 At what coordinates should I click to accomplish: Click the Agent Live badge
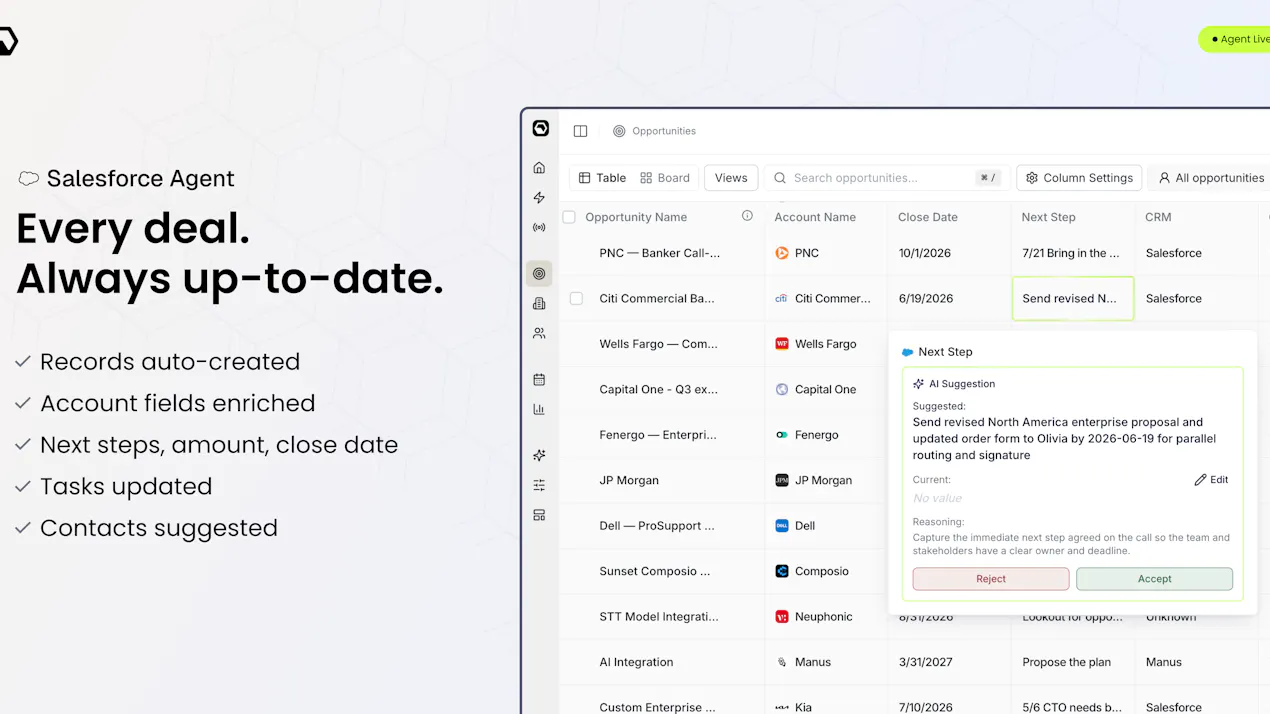point(1236,39)
